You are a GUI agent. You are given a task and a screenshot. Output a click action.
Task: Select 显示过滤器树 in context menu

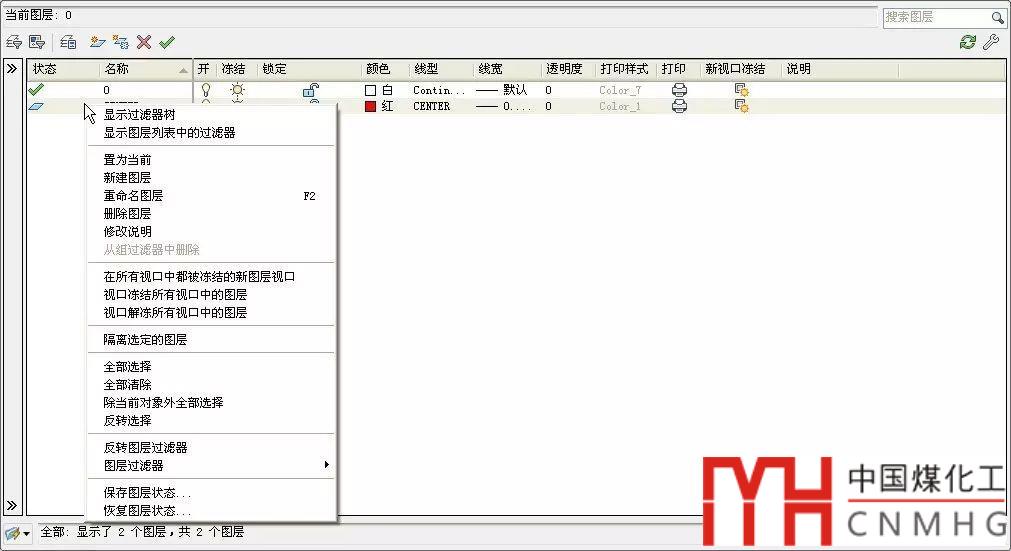tap(139, 115)
